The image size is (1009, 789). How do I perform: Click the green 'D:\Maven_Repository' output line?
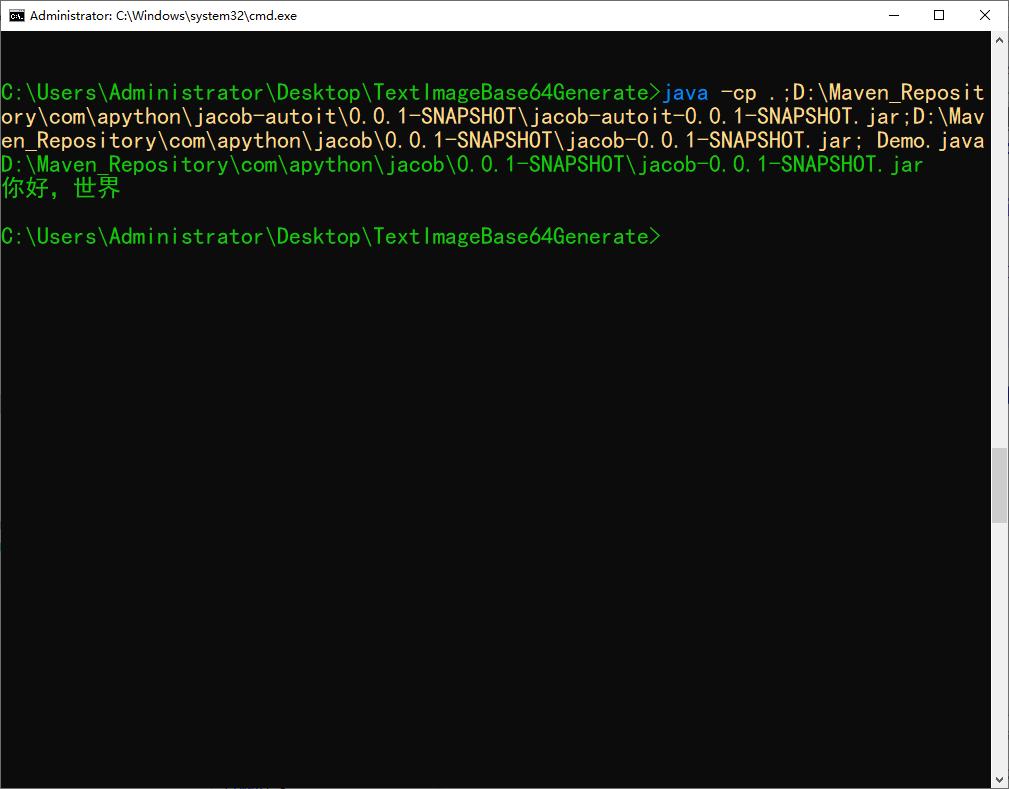coord(462,165)
